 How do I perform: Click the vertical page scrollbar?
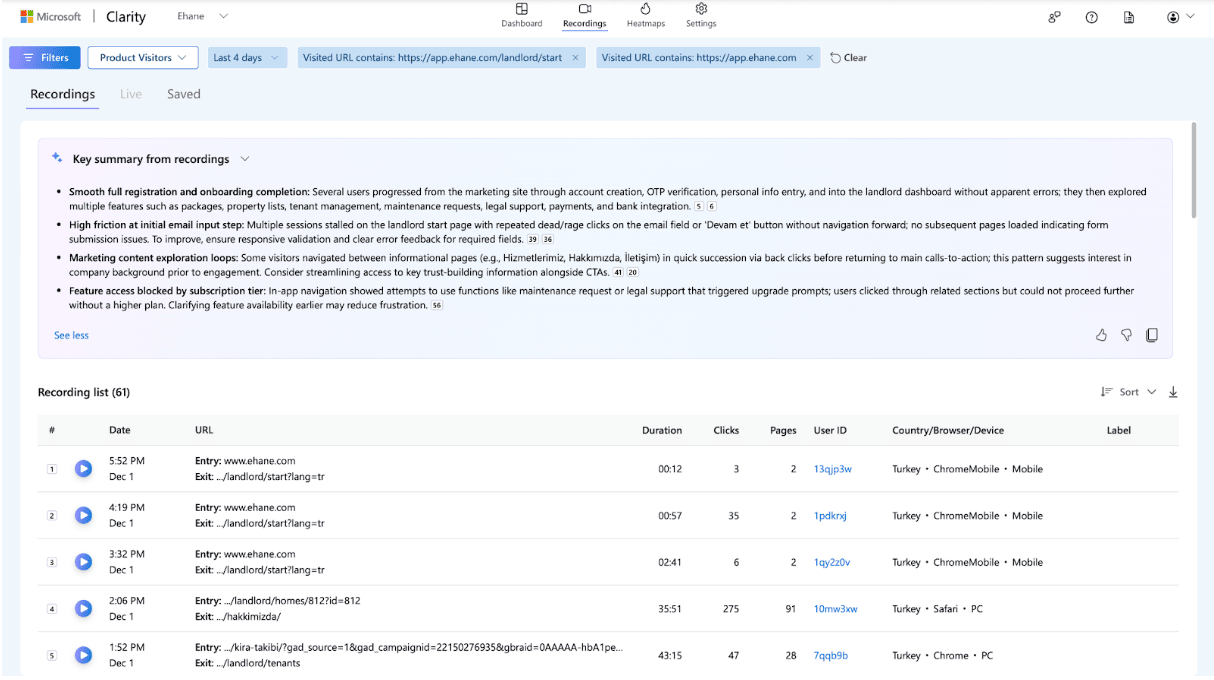pos(1192,170)
